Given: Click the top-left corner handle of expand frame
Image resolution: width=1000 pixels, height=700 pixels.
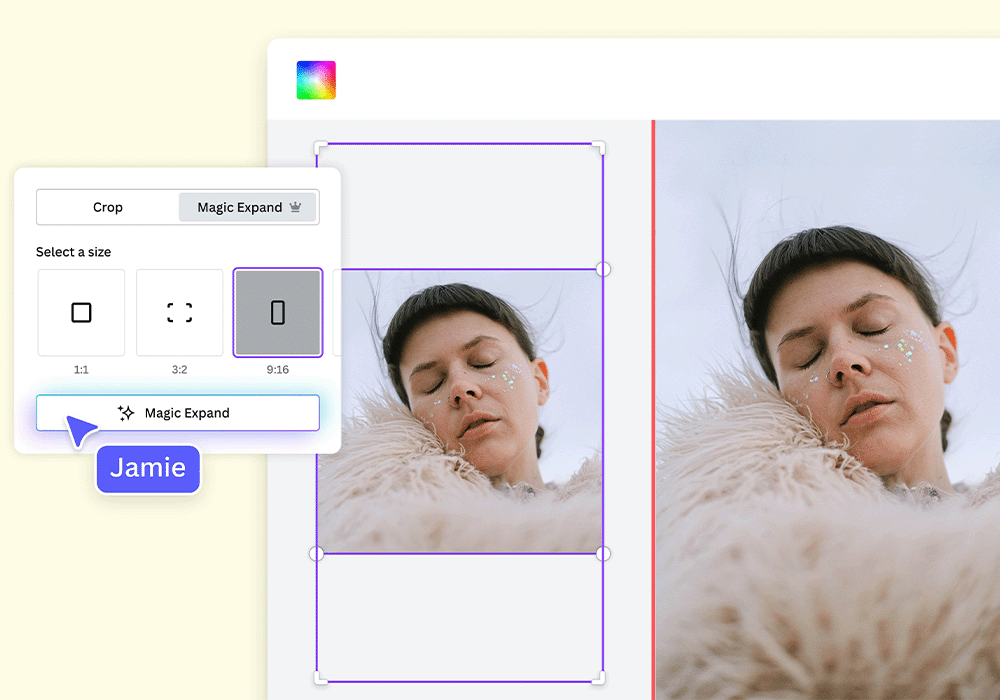Looking at the screenshot, I should click(321, 149).
